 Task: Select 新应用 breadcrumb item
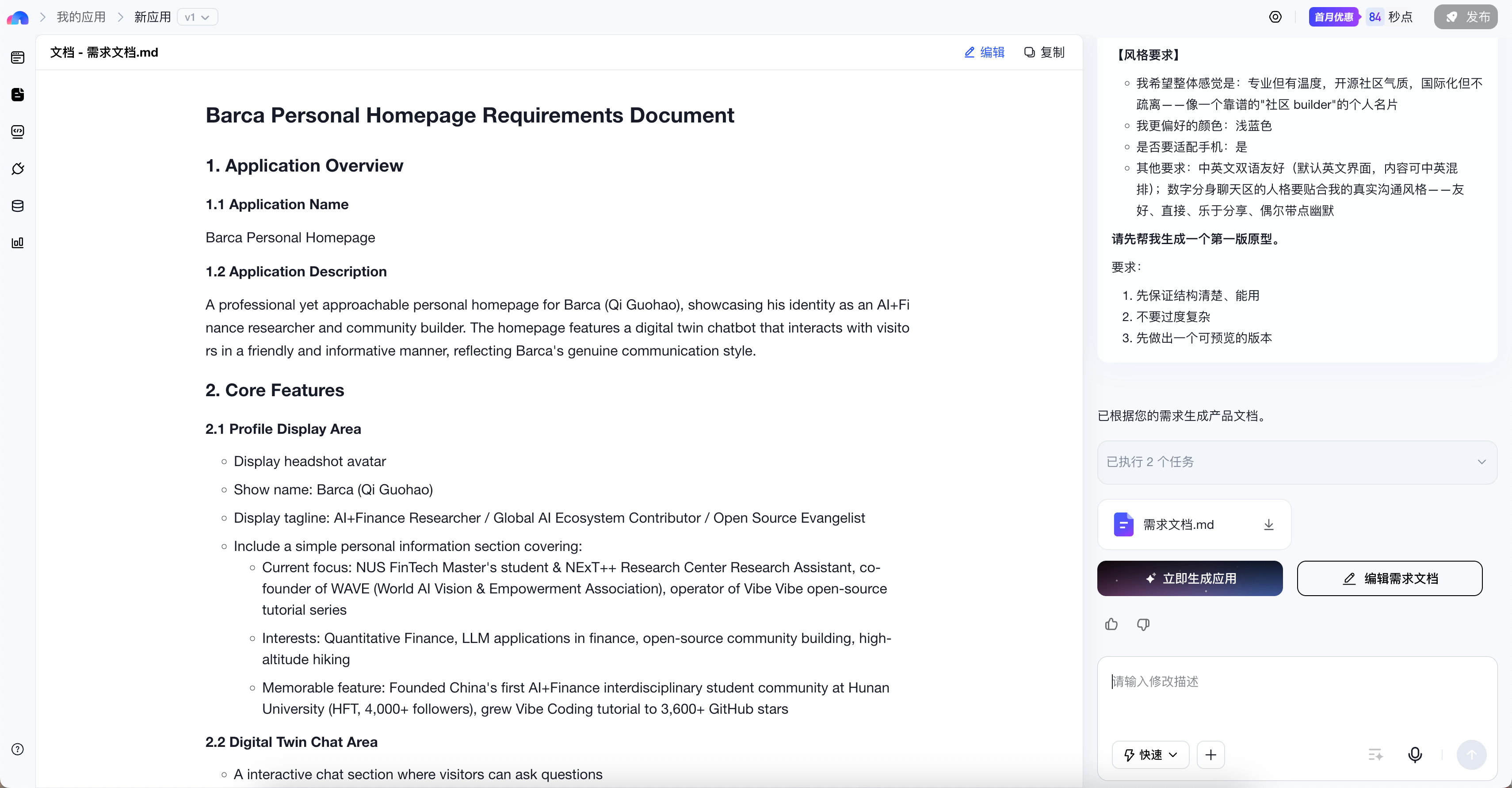click(152, 17)
